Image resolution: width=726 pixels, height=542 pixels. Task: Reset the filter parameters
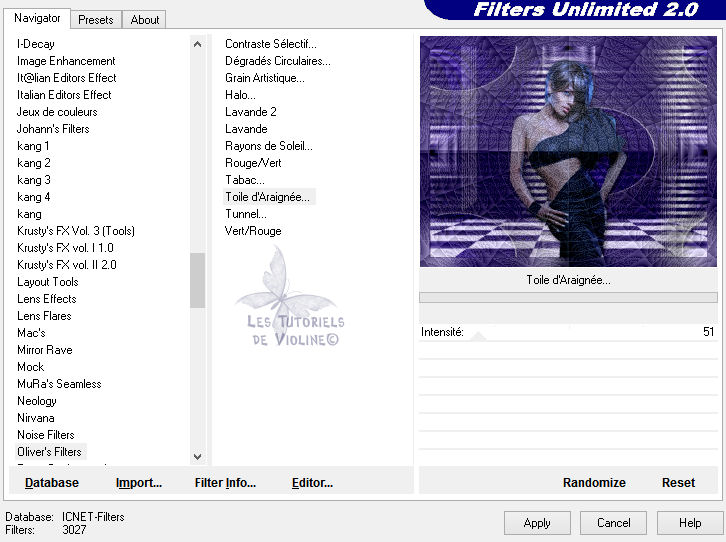(678, 482)
